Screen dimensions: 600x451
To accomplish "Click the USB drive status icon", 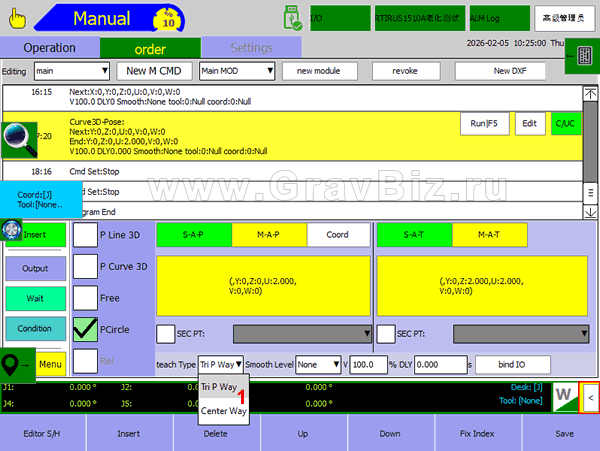I will pos(292,17).
